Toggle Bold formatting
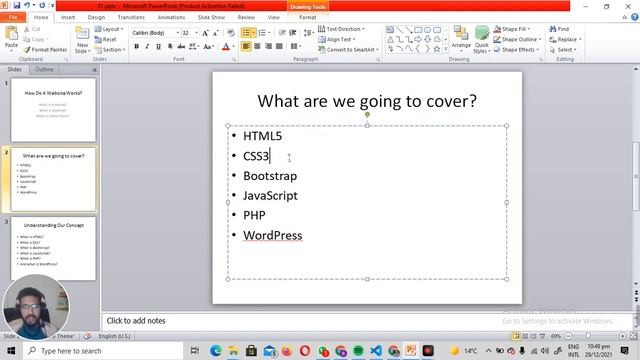The height and width of the screenshot is (360, 640). (136, 47)
